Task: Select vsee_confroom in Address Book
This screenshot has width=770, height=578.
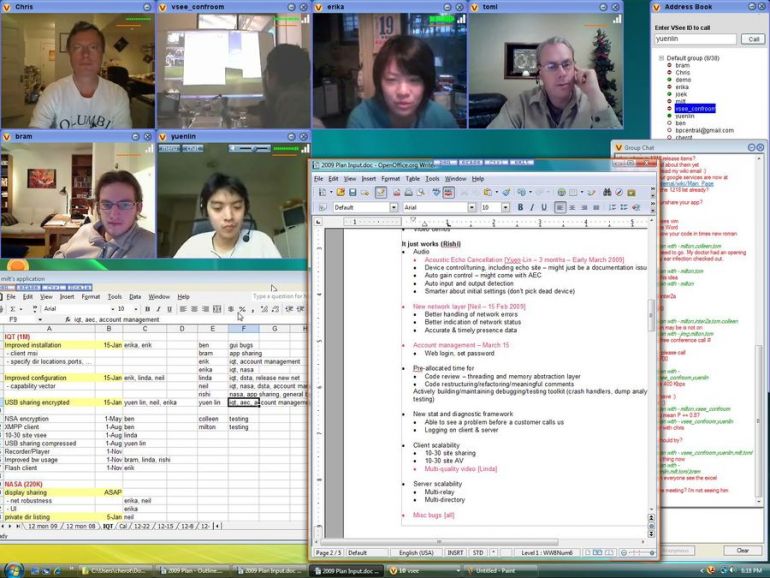Action: pyautogui.click(x=695, y=109)
